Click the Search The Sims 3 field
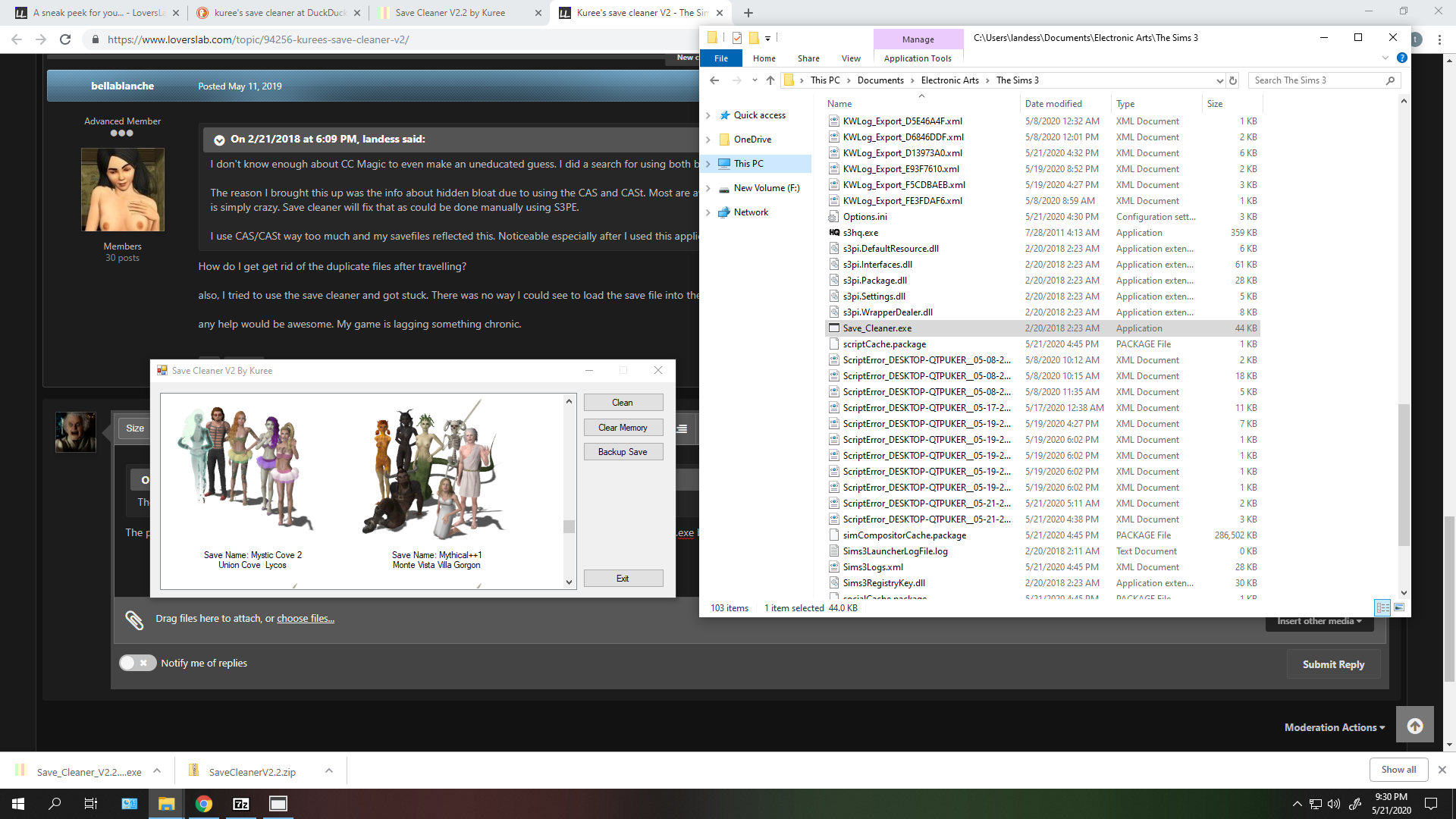1456x819 pixels. 1325,80
